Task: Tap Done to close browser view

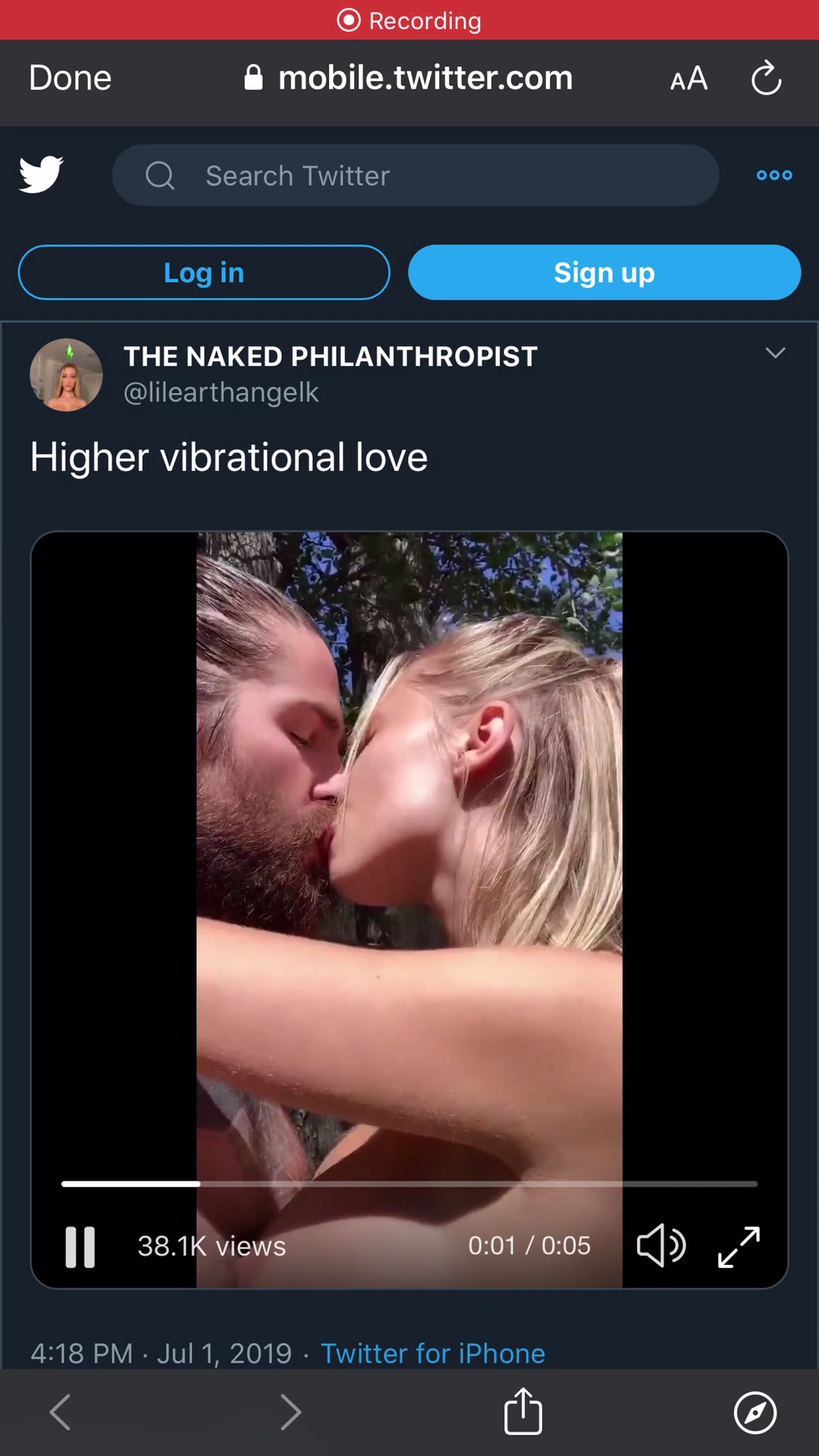Action: (71, 77)
